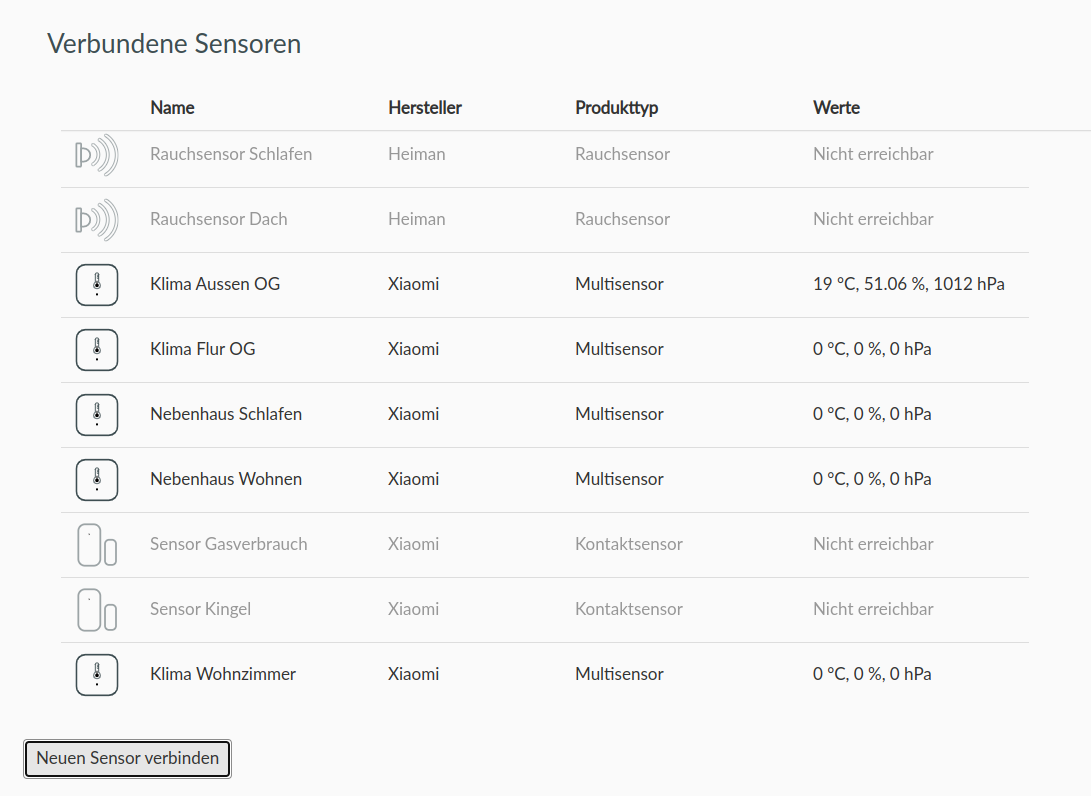Select the Klima Aussen OG temperature values
Screen dimensions: 1091x796
tap(909, 284)
